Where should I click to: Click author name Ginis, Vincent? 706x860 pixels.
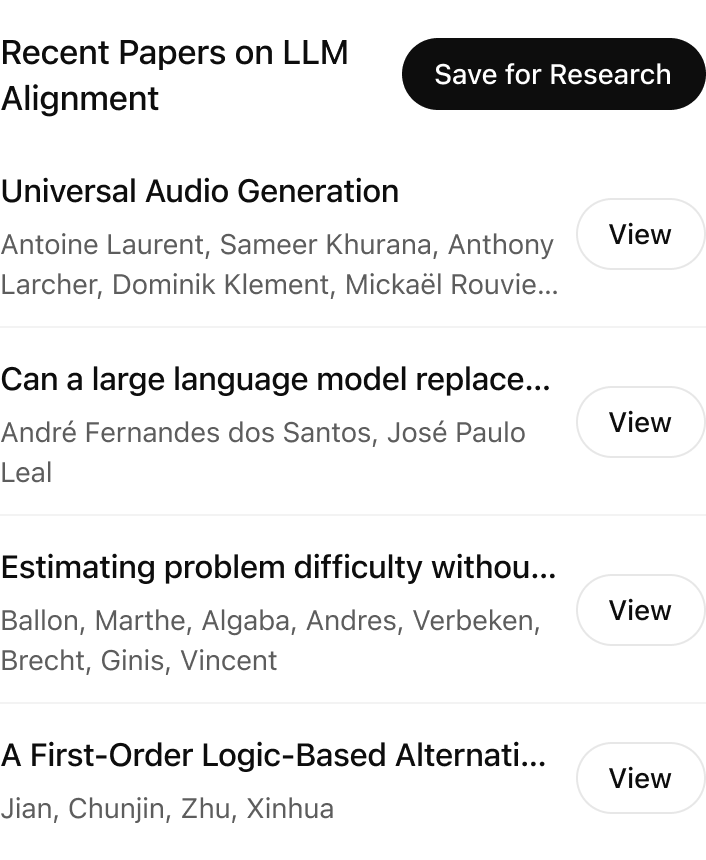[x=189, y=661]
